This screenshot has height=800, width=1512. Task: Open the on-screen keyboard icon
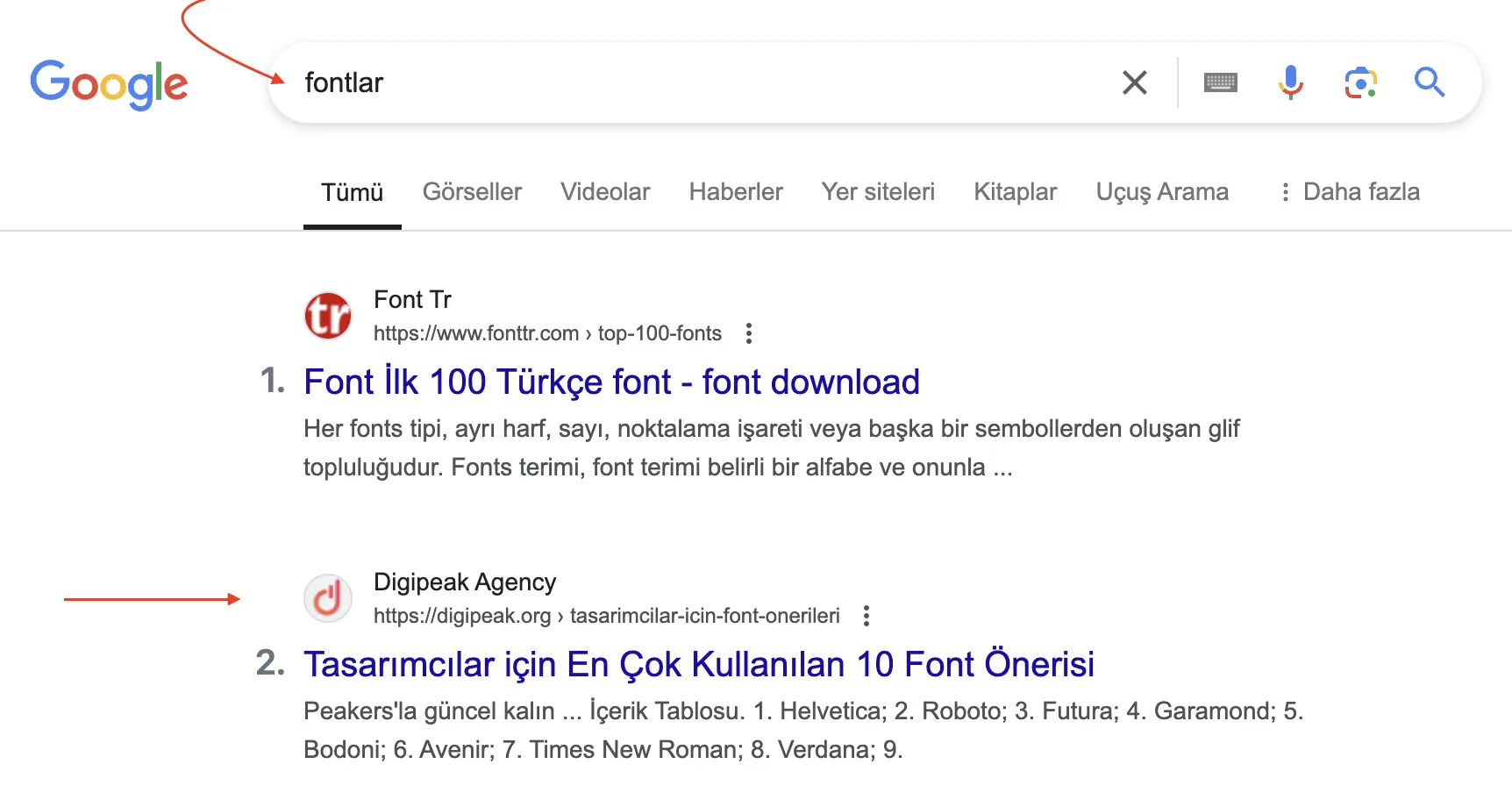click(1221, 82)
